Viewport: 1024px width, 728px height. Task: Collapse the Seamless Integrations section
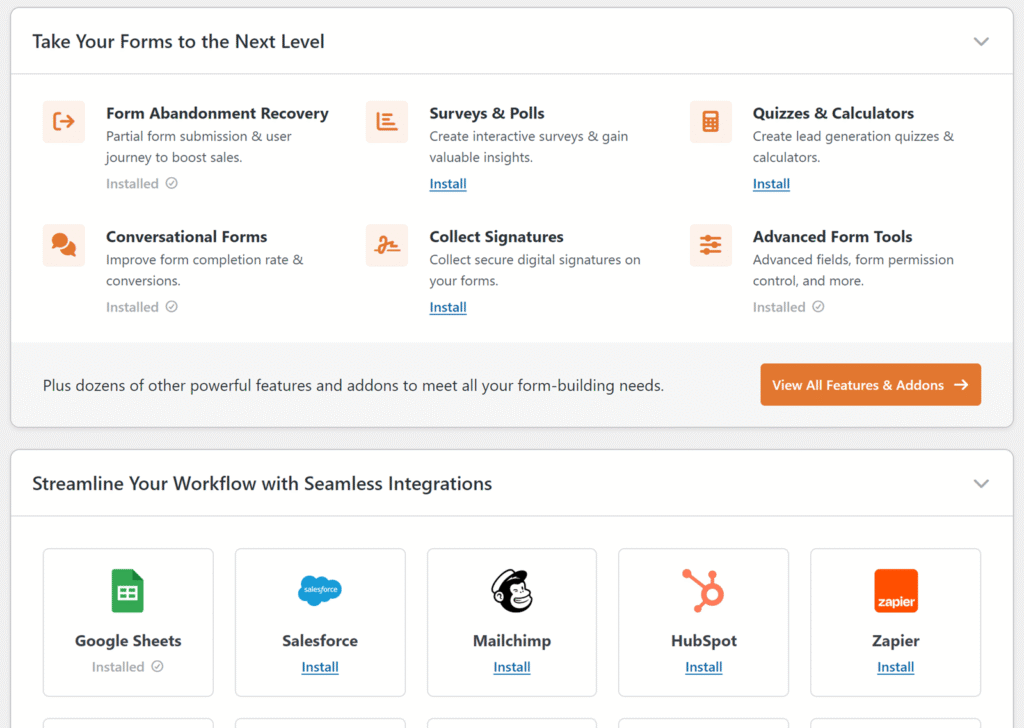coord(981,484)
